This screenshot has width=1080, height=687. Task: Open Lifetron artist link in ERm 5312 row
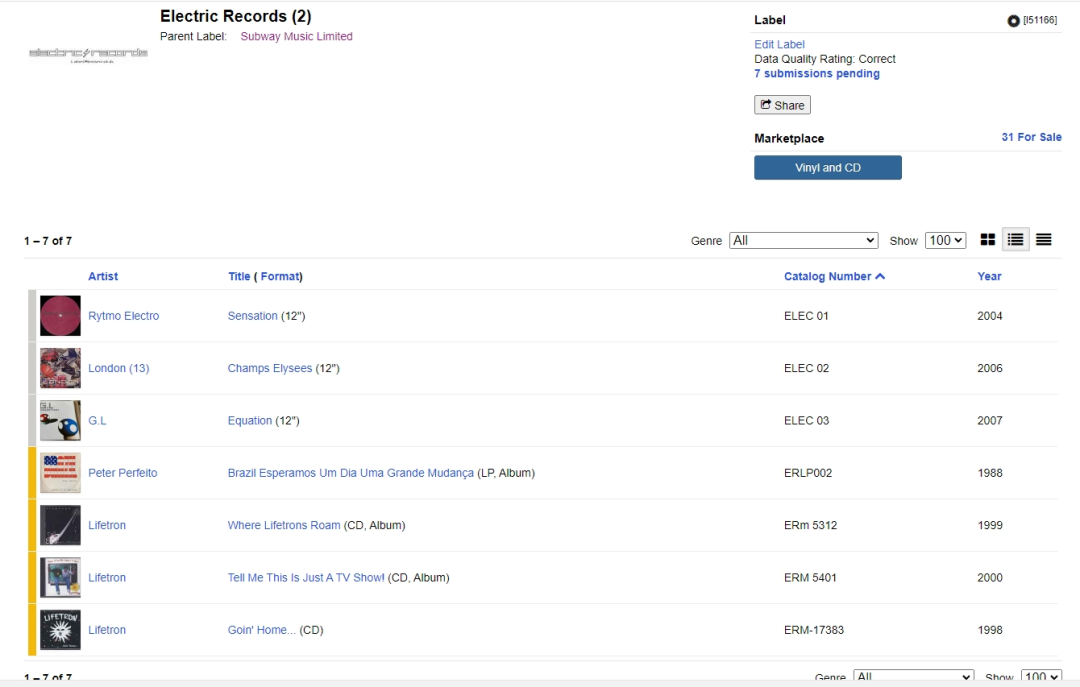107,525
